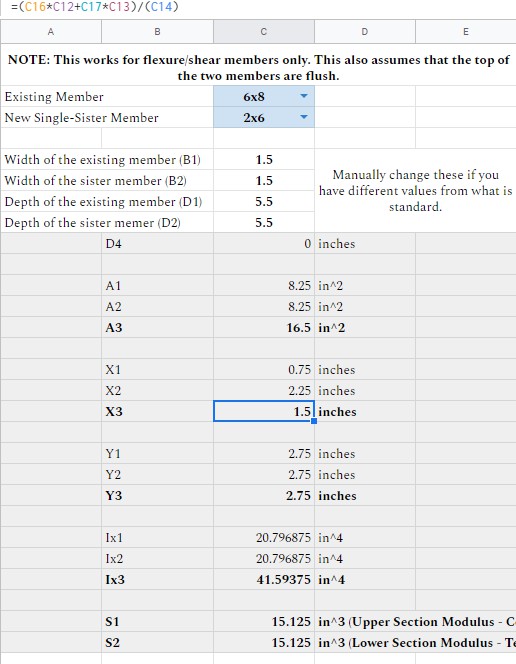516x664 pixels.
Task: Click the D4 value cell showing 0
Action: click(264, 243)
